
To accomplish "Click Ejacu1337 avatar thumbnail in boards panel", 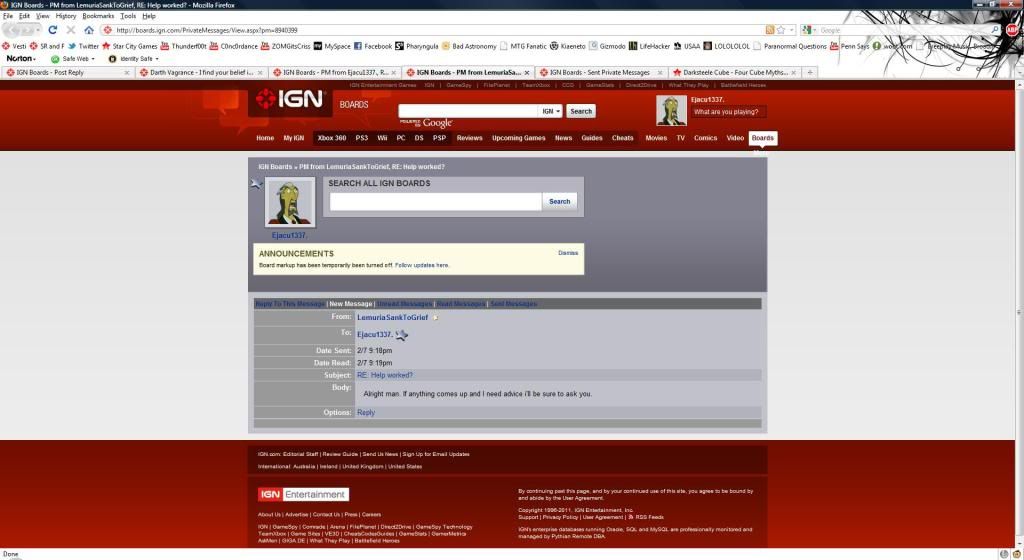I will (289, 203).
